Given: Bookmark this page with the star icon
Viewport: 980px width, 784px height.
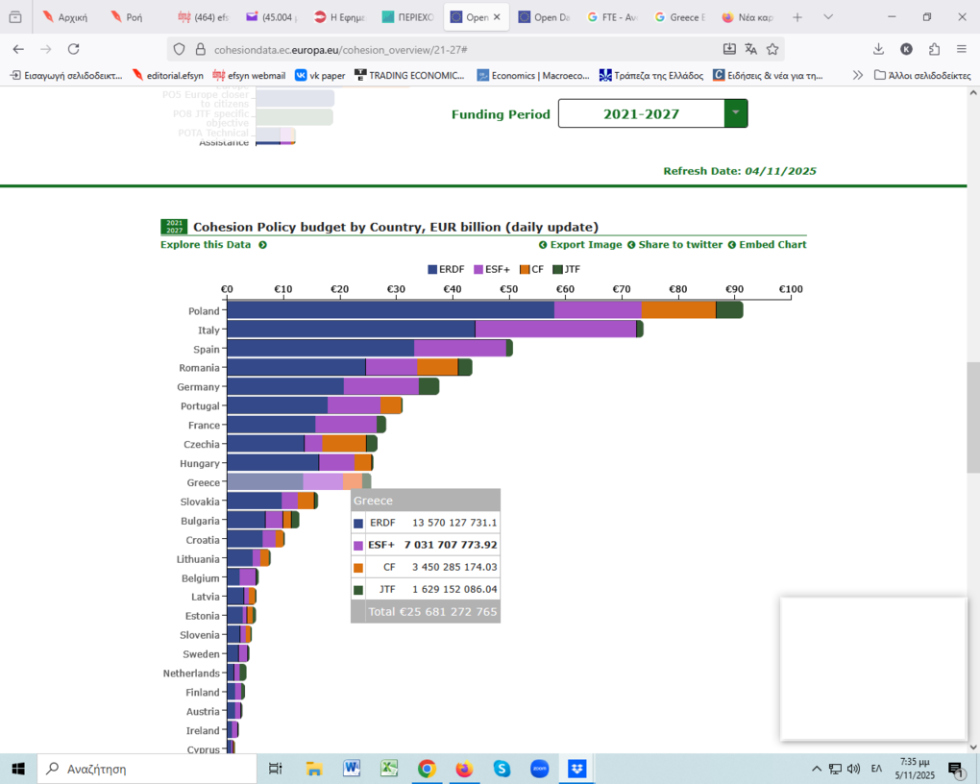Looking at the screenshot, I should 772,49.
